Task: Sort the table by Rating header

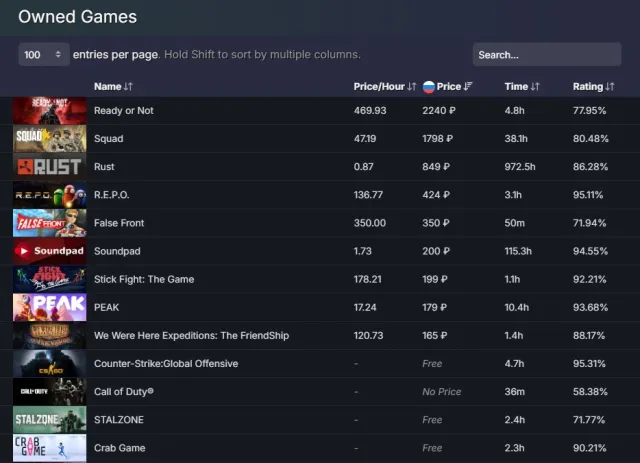Action: [588, 87]
